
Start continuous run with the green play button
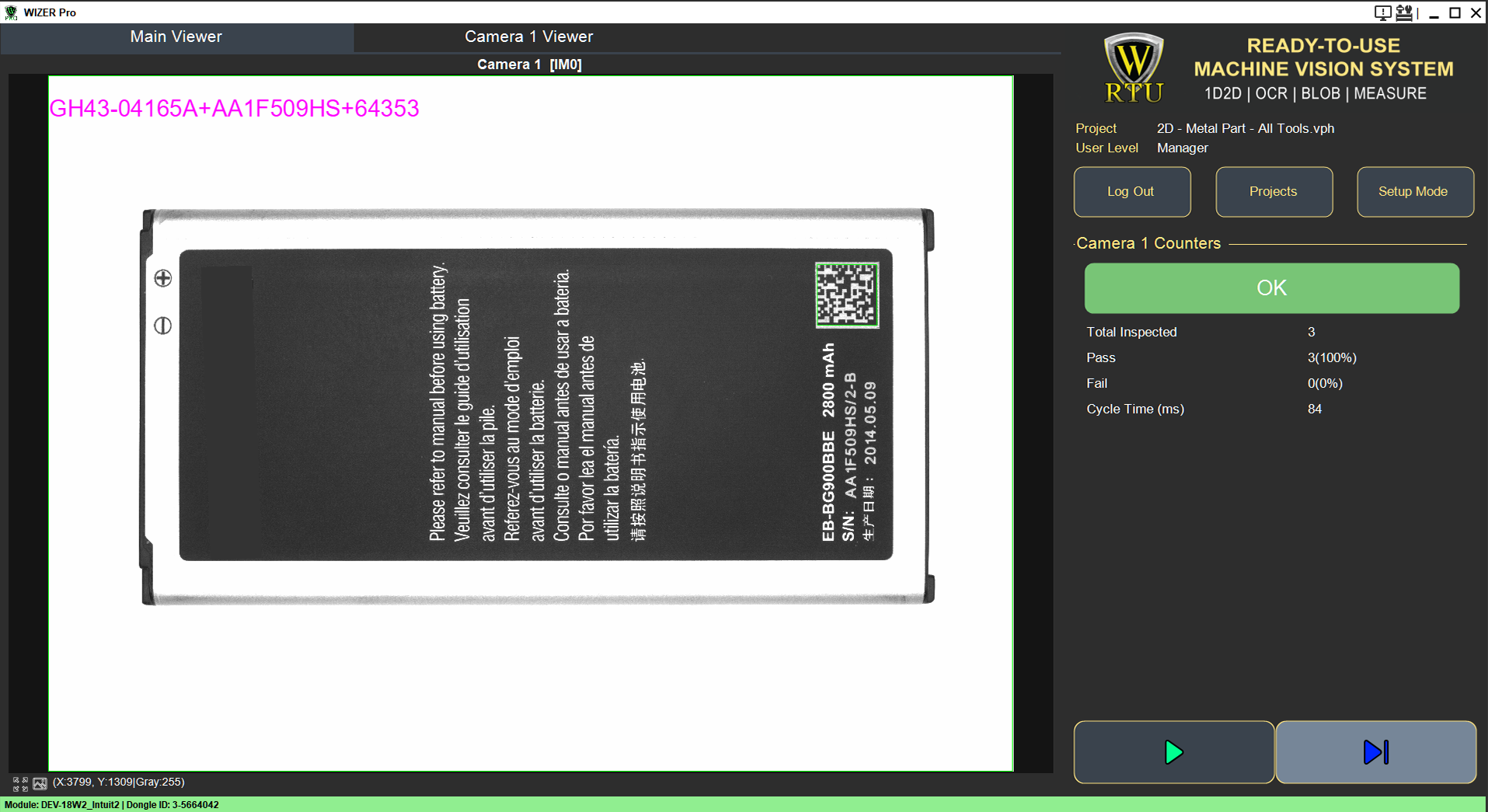(1173, 752)
